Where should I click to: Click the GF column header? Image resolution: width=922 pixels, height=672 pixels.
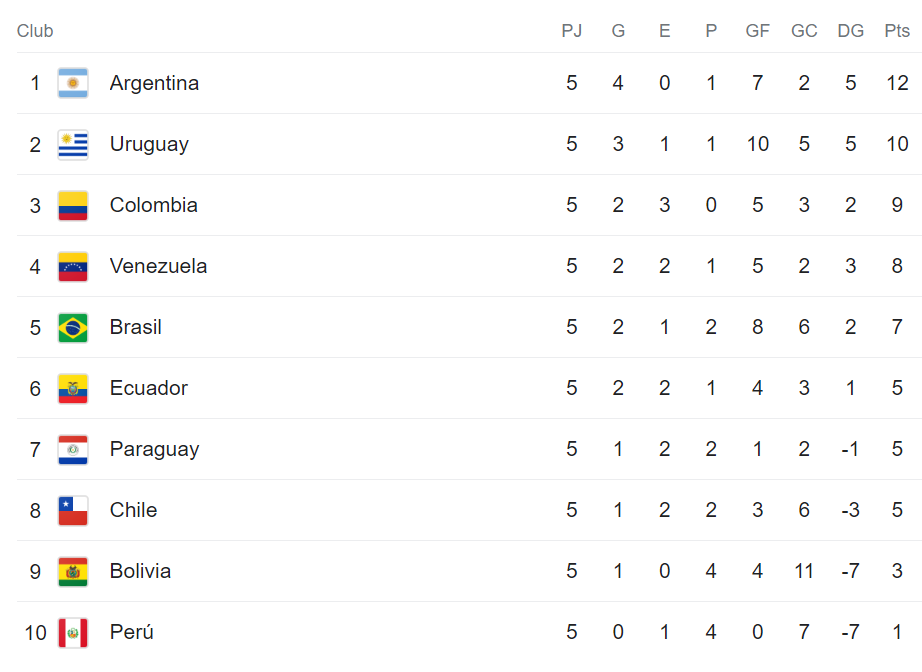point(757,31)
